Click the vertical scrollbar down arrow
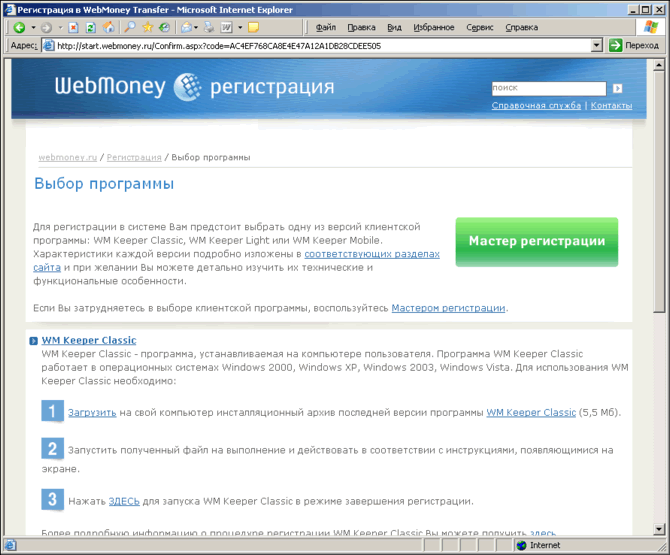The width and height of the screenshot is (670, 555). tap(658, 529)
